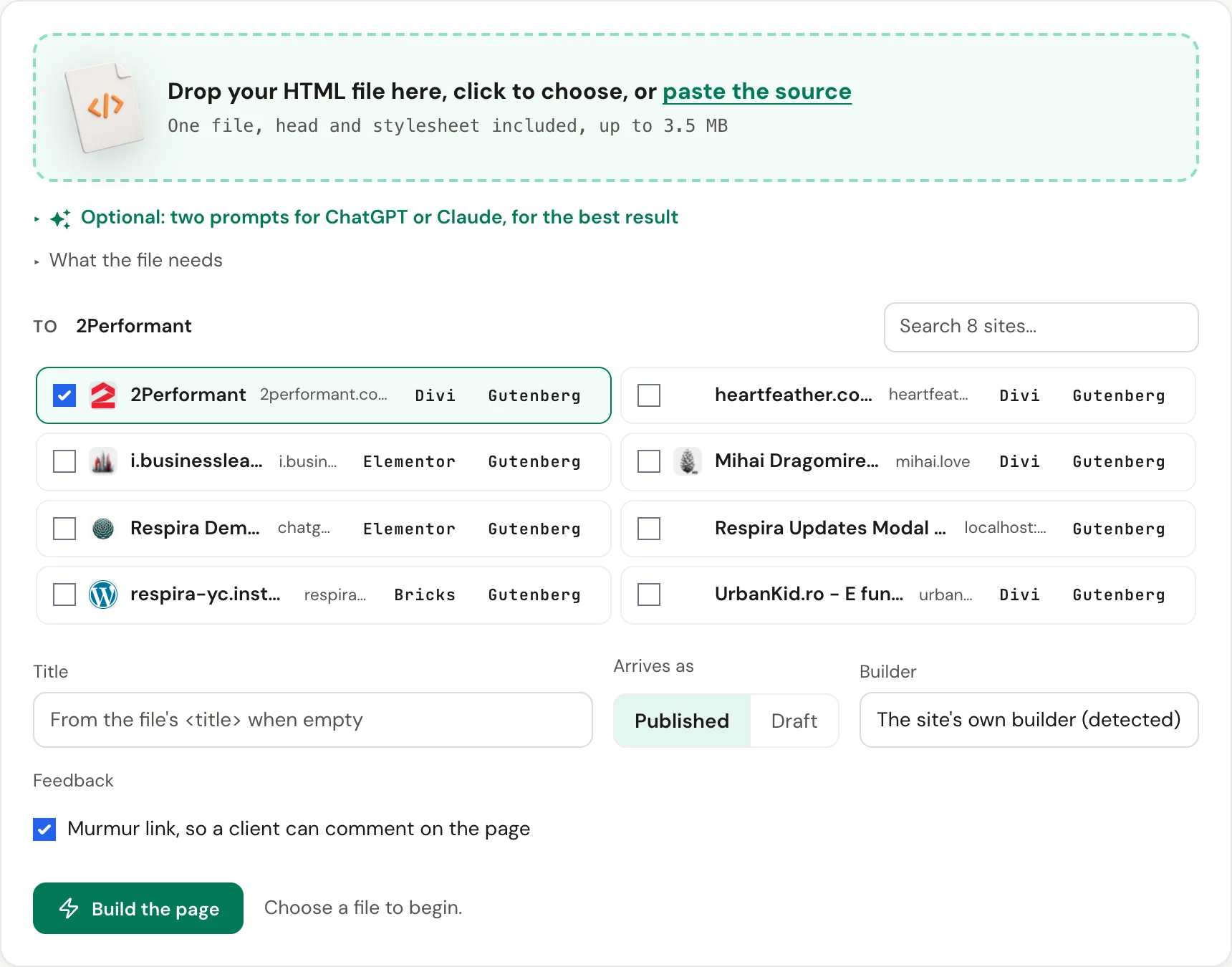Click the heartfeather.co... site name
Image resolution: width=1232 pixels, height=967 pixels.
pyautogui.click(x=794, y=395)
